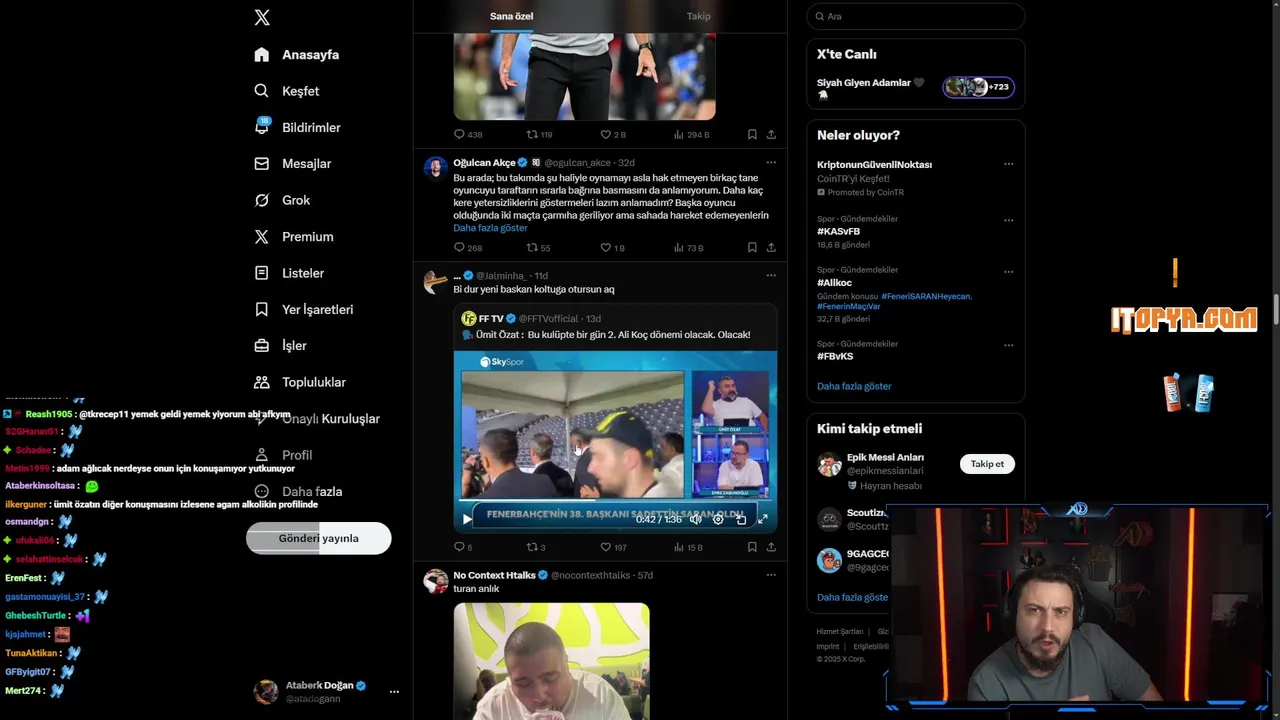
Task: Open Bildirimler notifications
Action: click(297, 128)
